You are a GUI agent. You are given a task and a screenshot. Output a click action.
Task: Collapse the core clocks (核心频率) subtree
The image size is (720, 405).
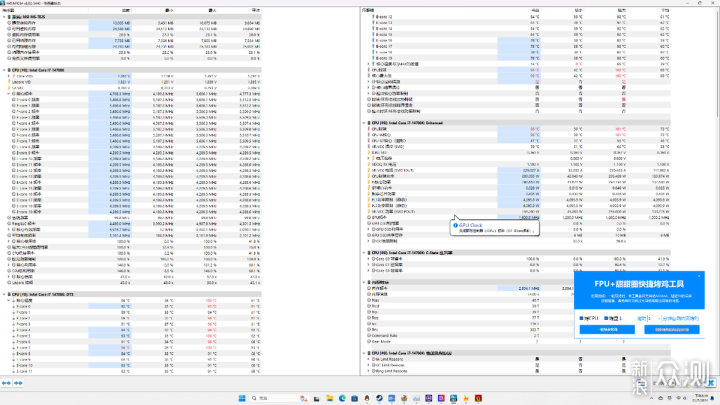tap(9, 94)
